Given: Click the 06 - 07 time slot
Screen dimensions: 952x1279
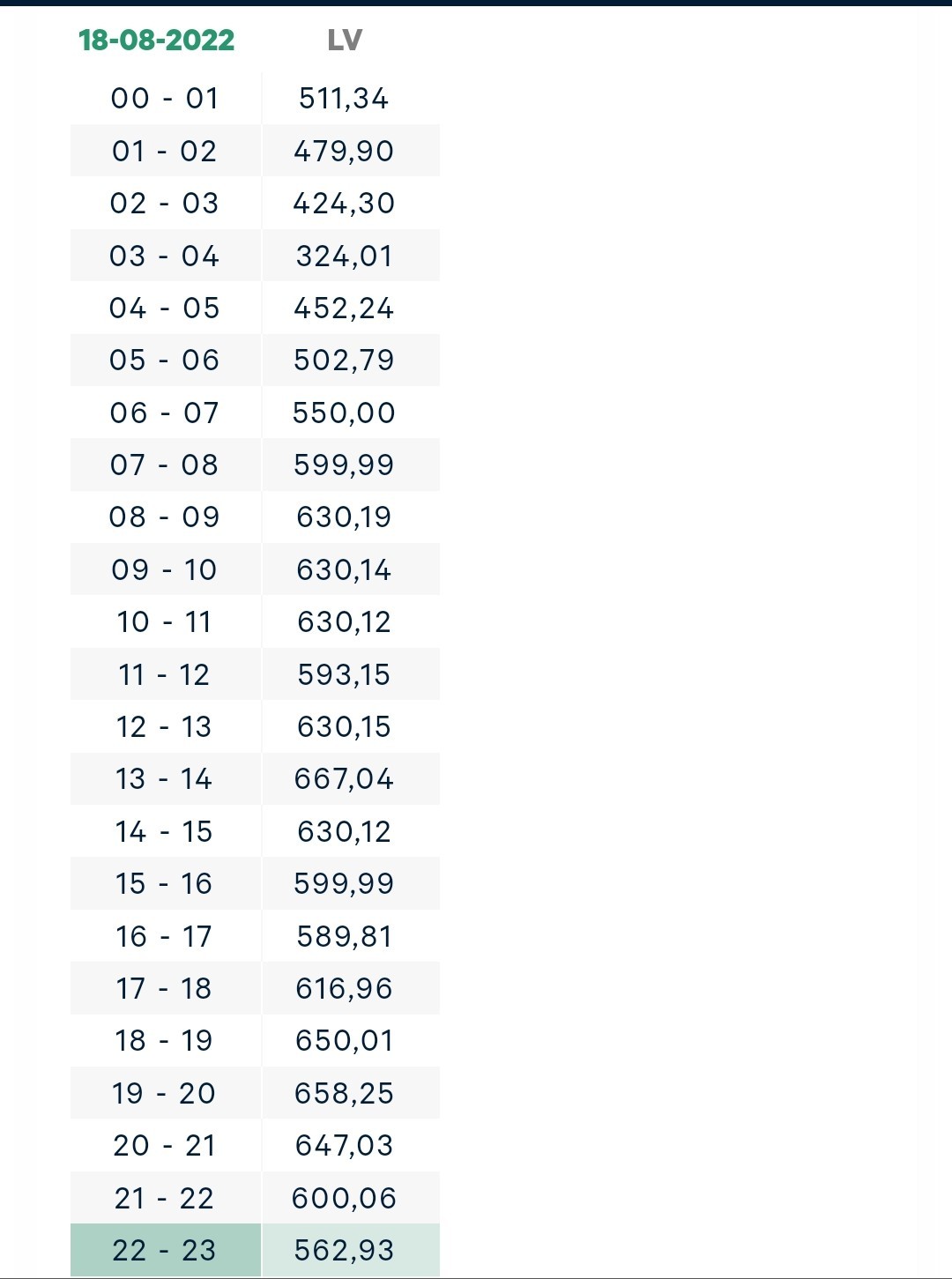Looking at the screenshot, I should [165, 413].
